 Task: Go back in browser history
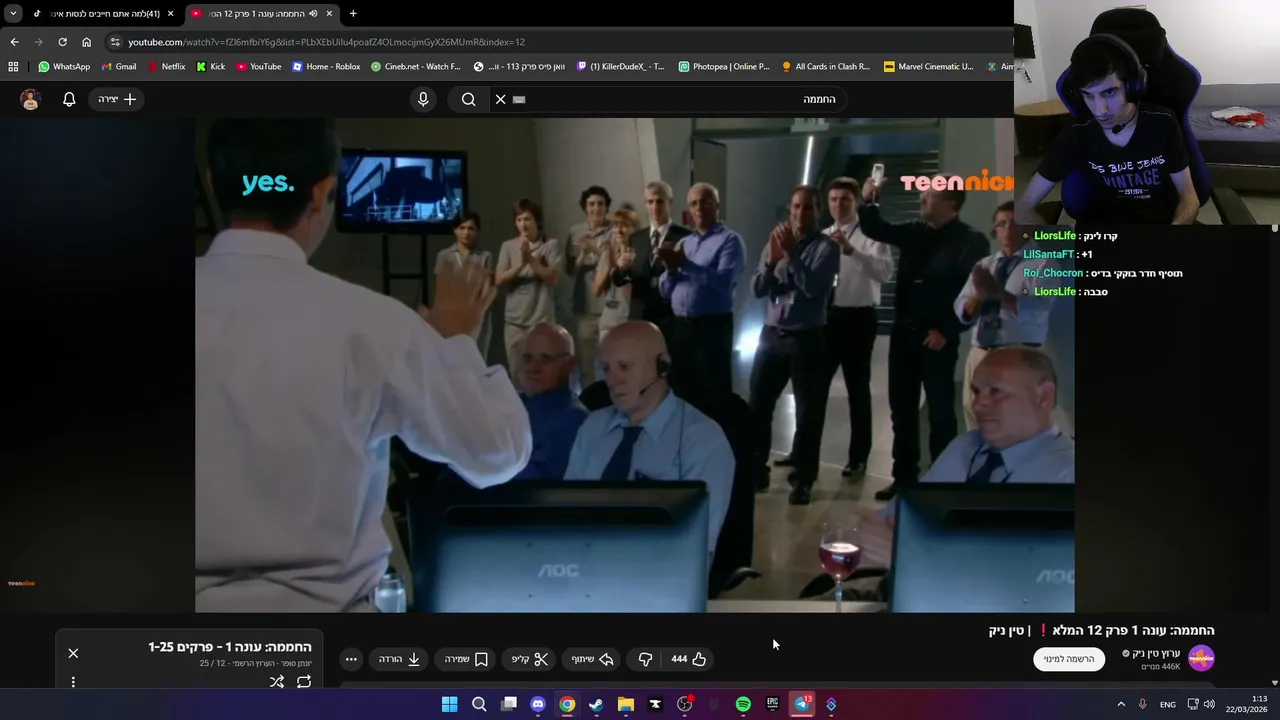[x=14, y=42]
